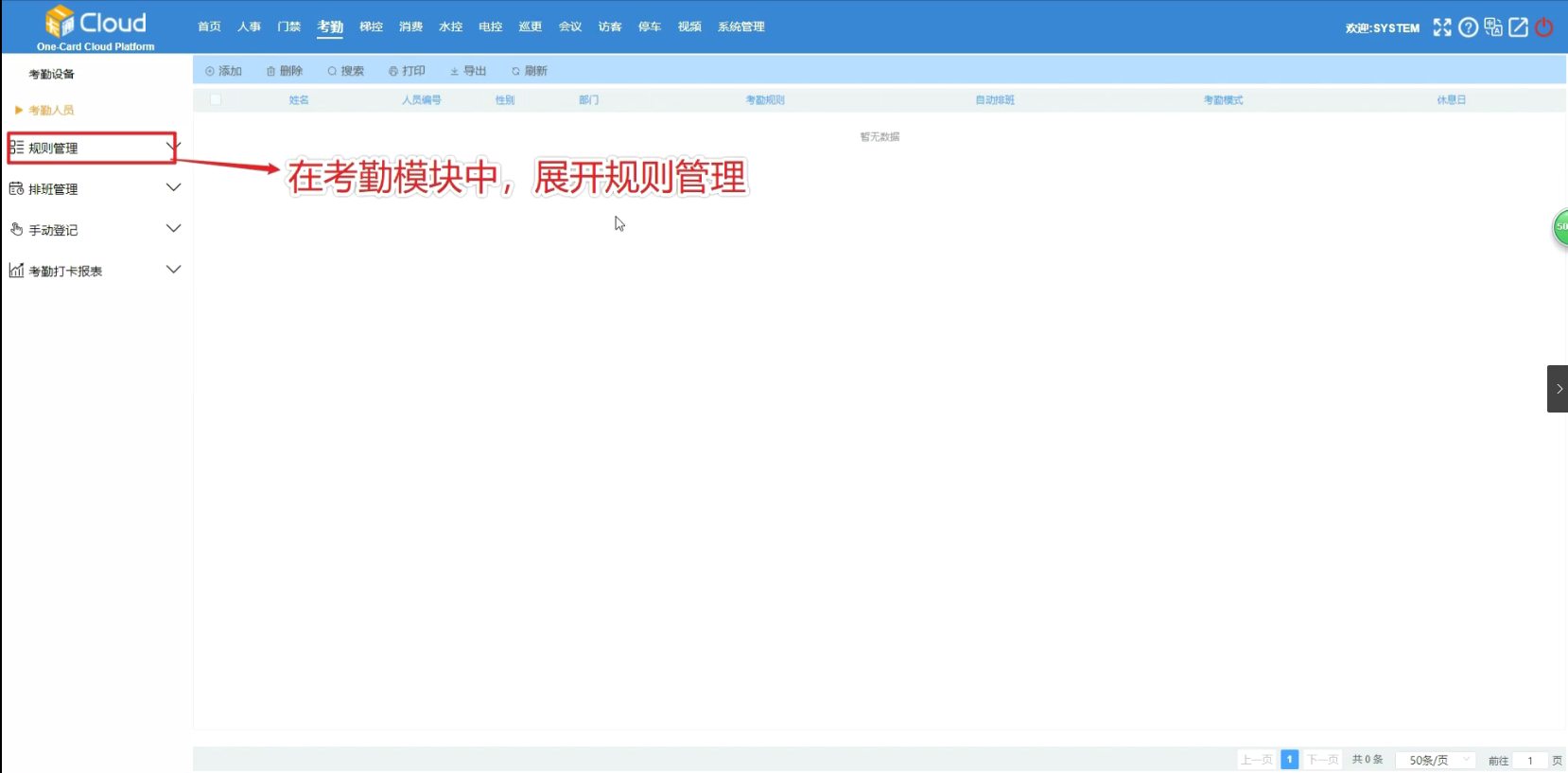The image size is (1568, 773).
Task: Click the language translation icon
Action: click(x=1493, y=27)
